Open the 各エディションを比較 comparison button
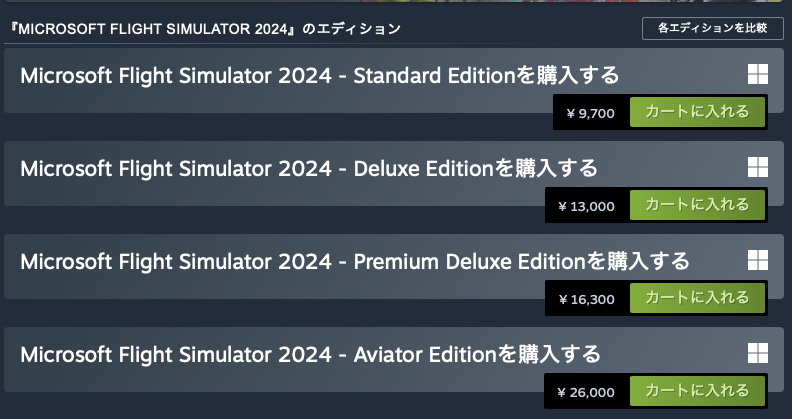Screen dimensions: 792x419 tap(713, 28)
